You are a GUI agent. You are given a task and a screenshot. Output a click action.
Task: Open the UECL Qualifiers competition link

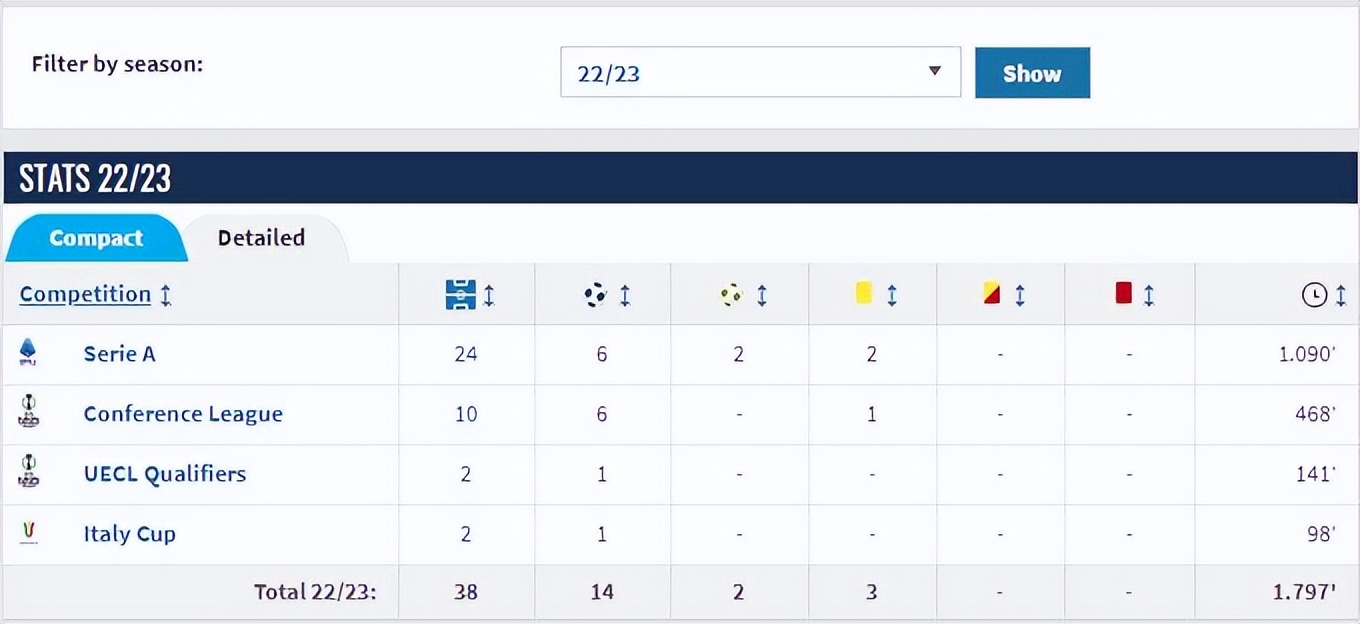pyautogui.click(x=165, y=474)
